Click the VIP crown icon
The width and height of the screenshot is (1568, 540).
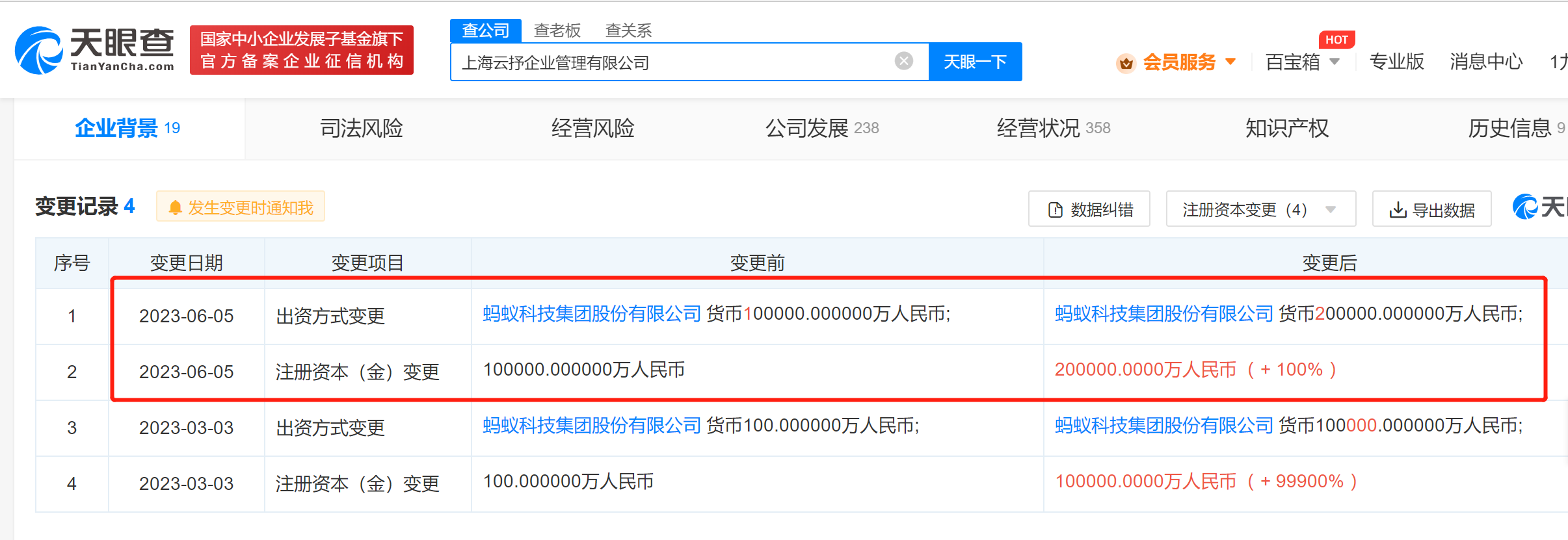[x=1126, y=63]
